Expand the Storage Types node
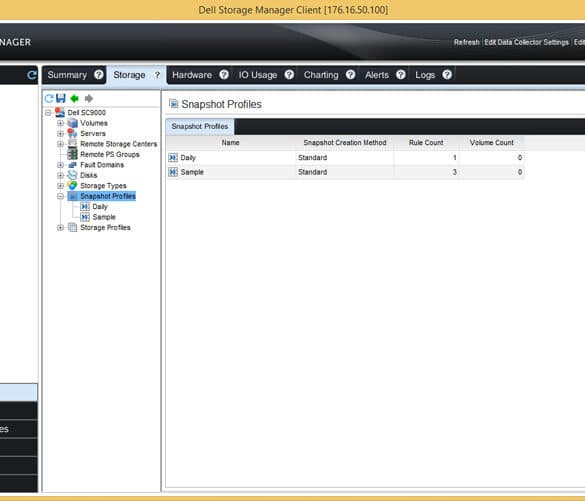Image resolution: width=585 pixels, height=501 pixels. coord(60,186)
